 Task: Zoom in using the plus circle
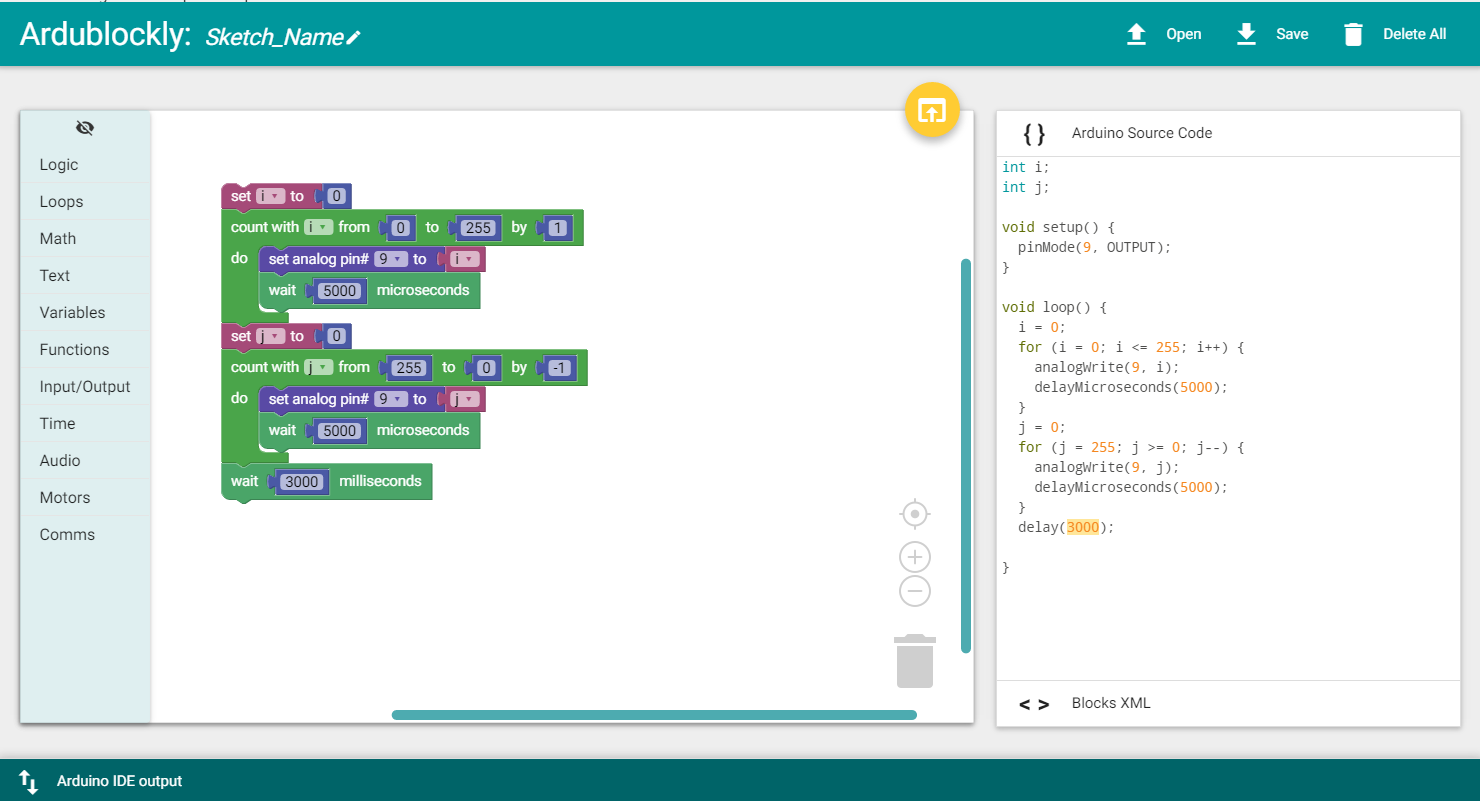[x=915, y=557]
